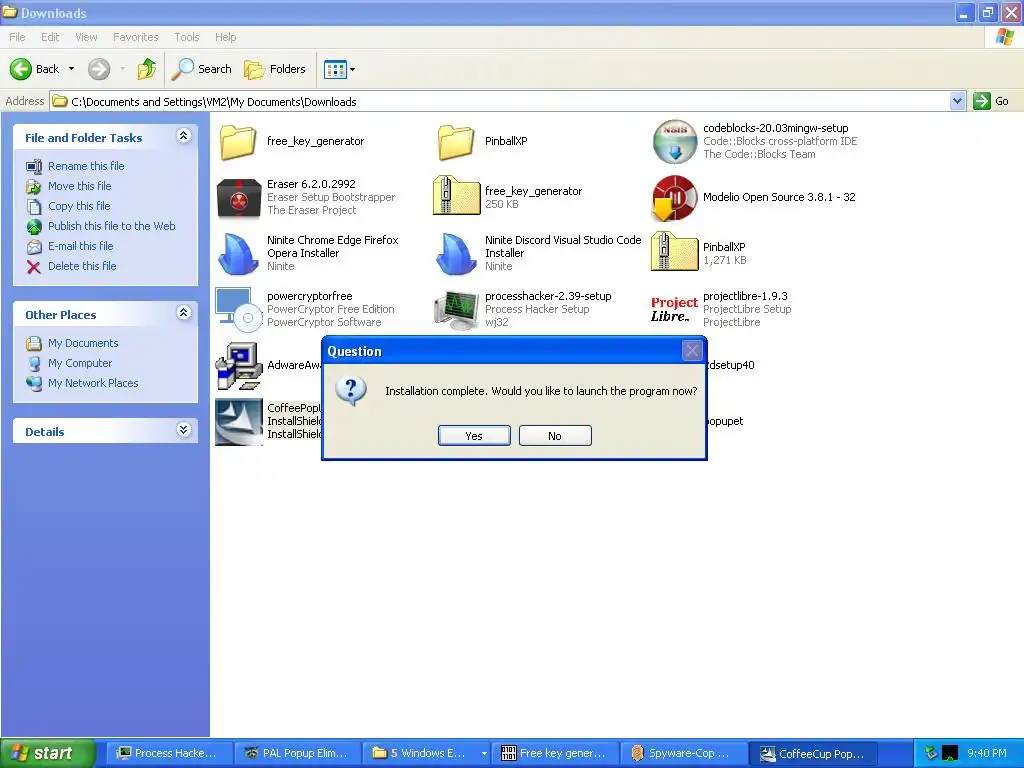Select the codeblocks-20.03mingw-setup installer icon
Viewport: 1024px width, 768px height.
click(675, 142)
